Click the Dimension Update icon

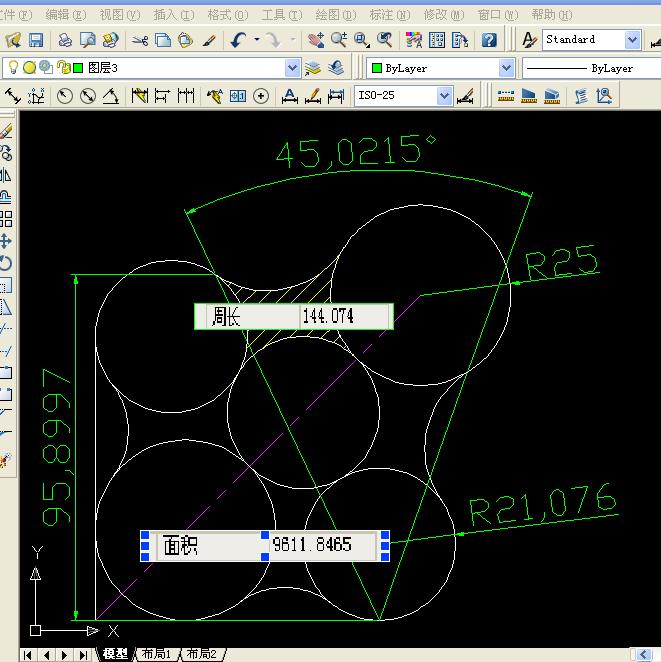tap(336, 96)
